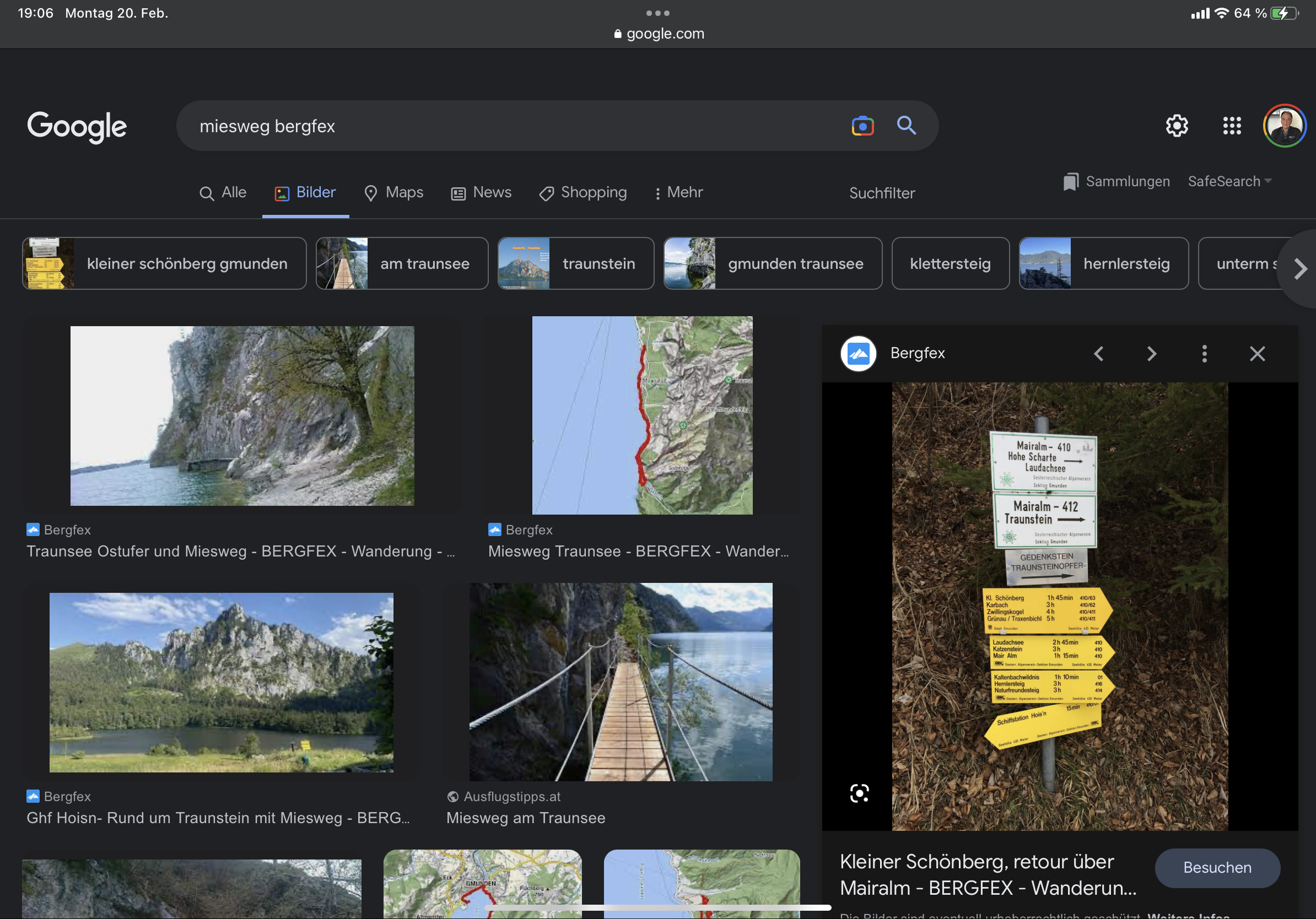Image resolution: width=1316 pixels, height=919 pixels.
Task: Switch to the Maps tab
Action: coord(394,192)
